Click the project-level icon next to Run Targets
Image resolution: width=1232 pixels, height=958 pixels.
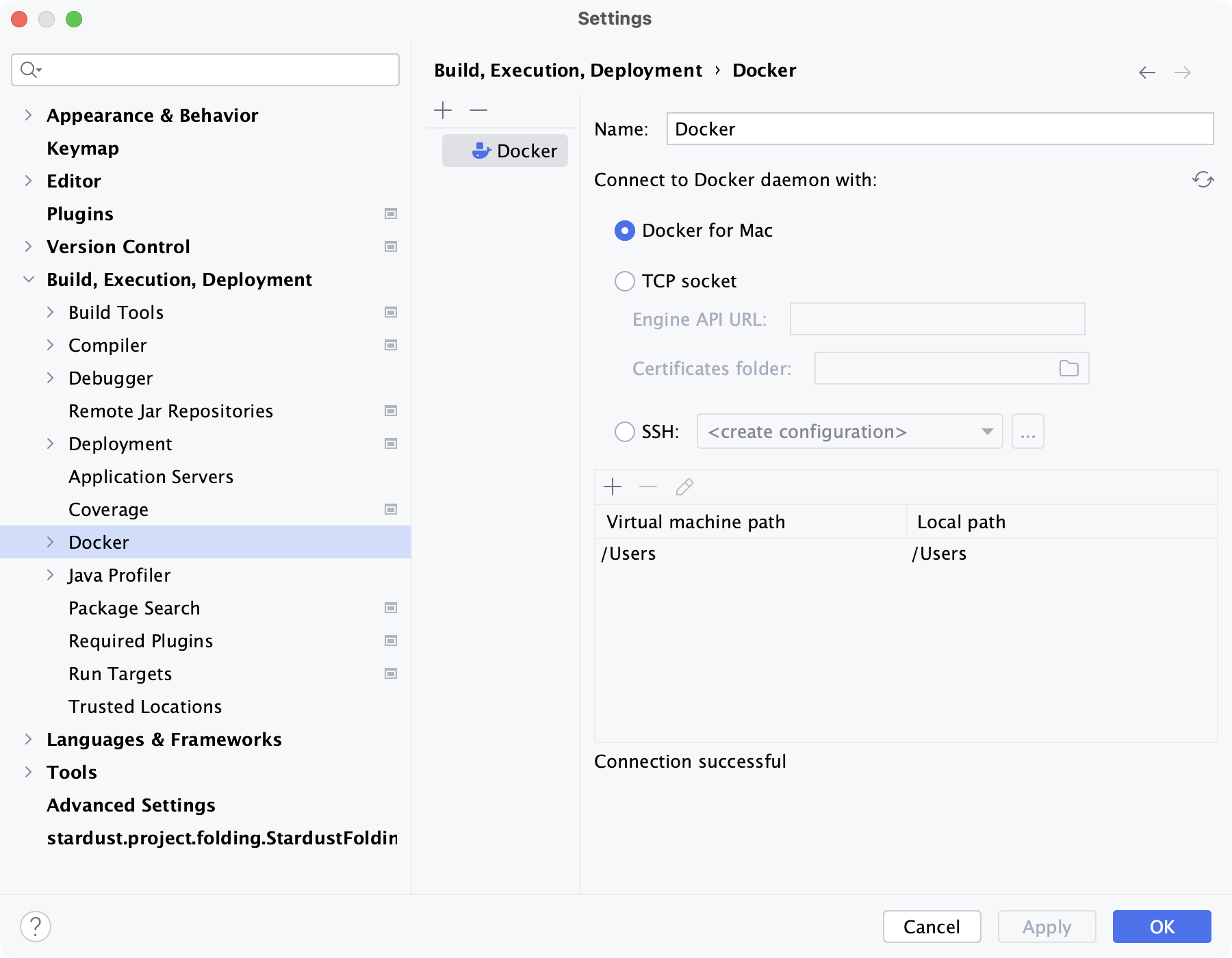(x=391, y=673)
